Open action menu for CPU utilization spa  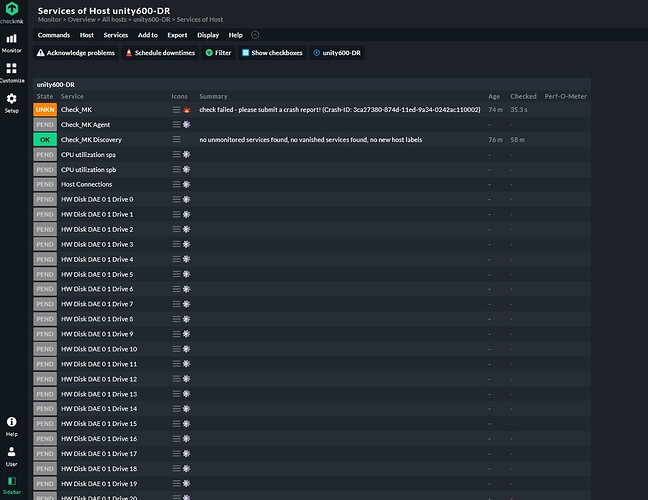tap(177, 154)
